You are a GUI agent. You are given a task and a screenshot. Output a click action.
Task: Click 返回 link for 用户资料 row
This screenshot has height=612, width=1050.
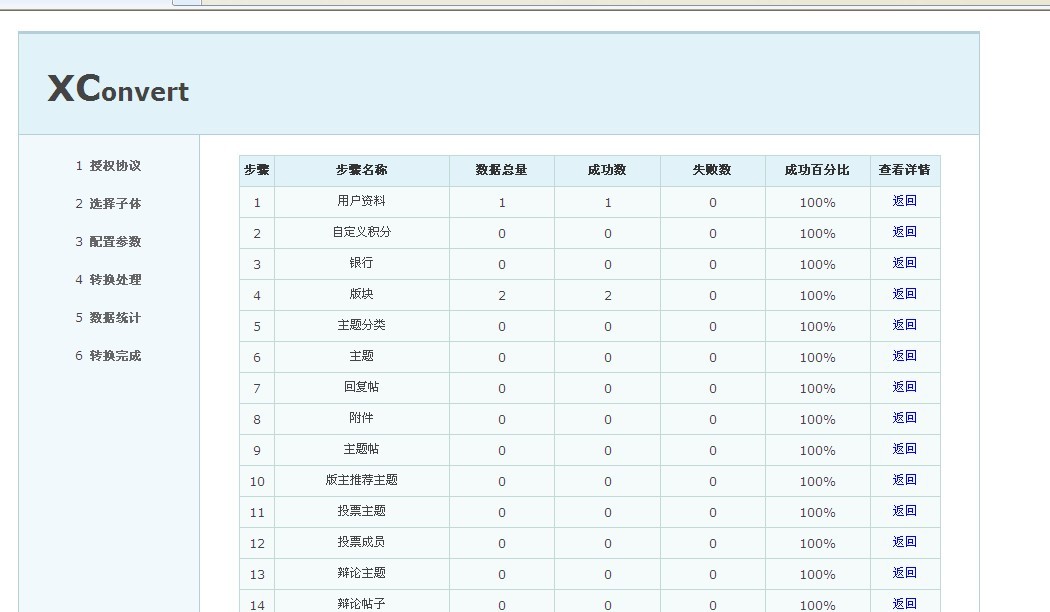(x=905, y=201)
